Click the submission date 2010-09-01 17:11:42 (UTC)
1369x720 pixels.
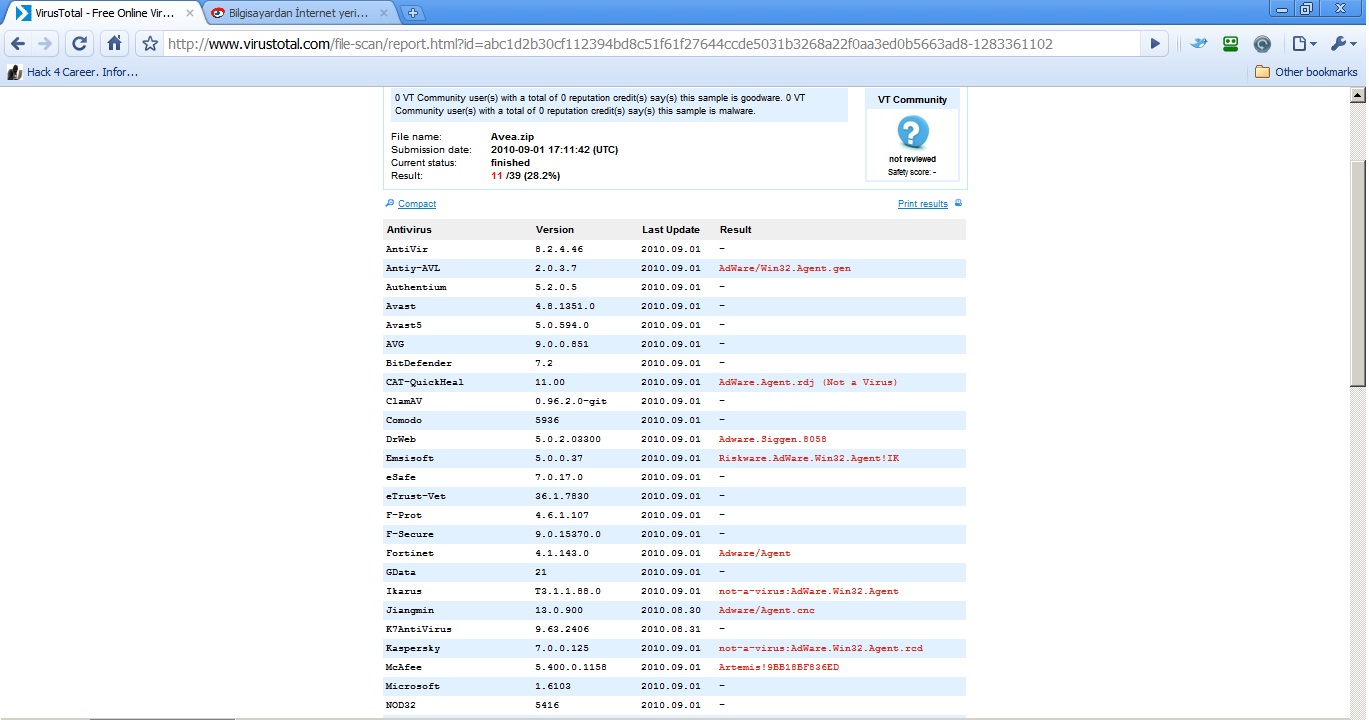click(x=555, y=150)
